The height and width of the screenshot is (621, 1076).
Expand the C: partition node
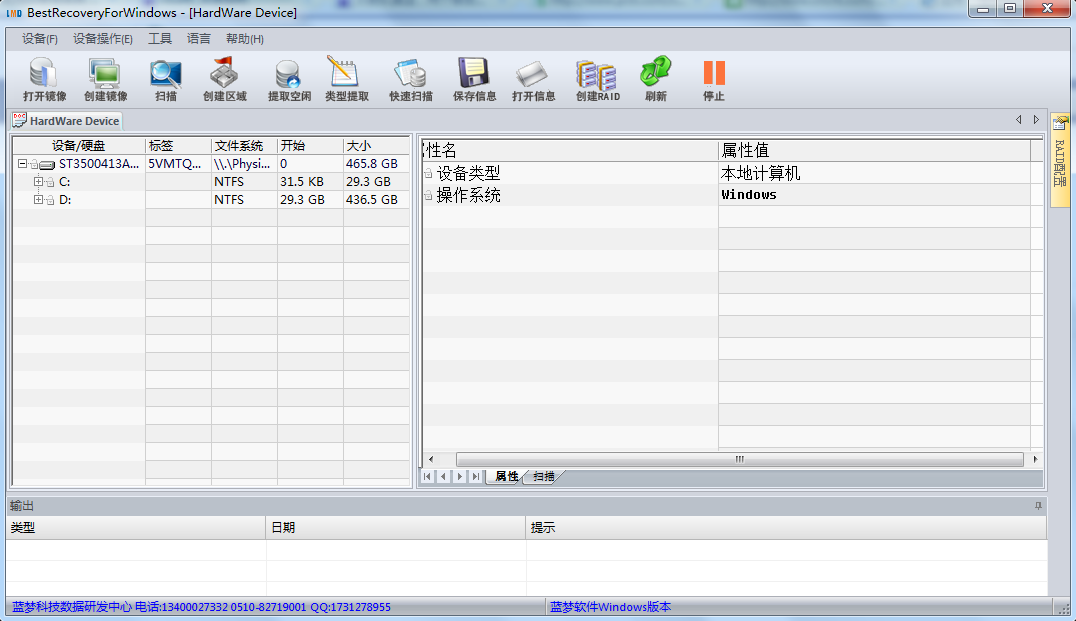38,182
